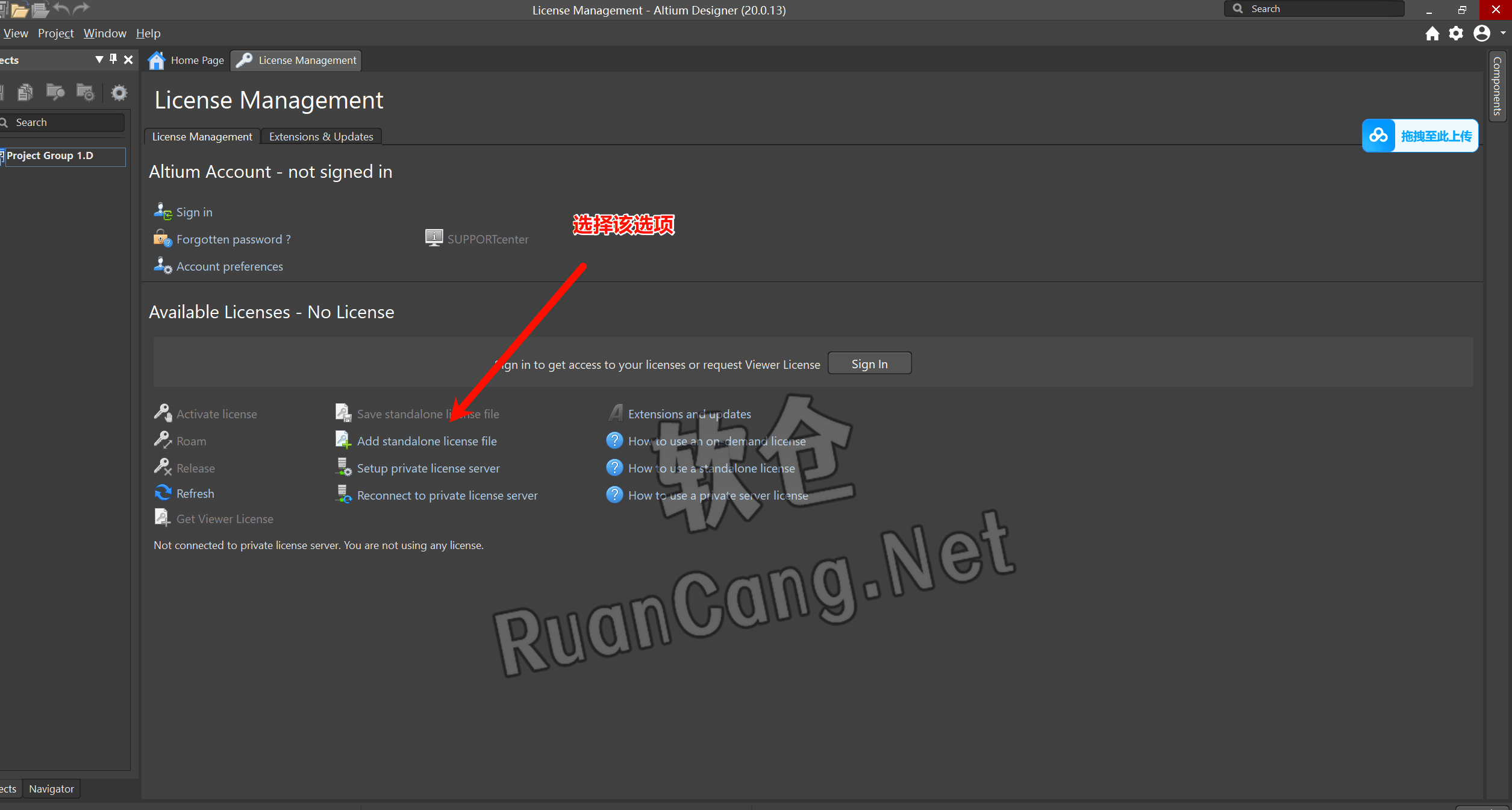Click the stacked documents icon in the Projects toolbar
The height and width of the screenshot is (810, 1512).
[25, 92]
